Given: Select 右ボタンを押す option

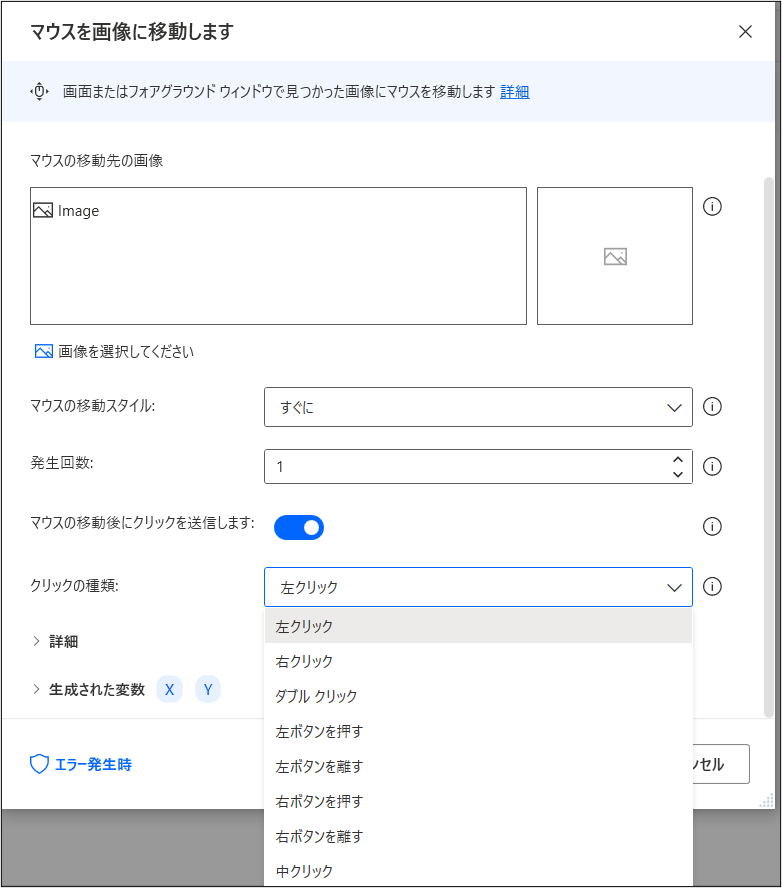Looking at the screenshot, I should pos(478,801).
